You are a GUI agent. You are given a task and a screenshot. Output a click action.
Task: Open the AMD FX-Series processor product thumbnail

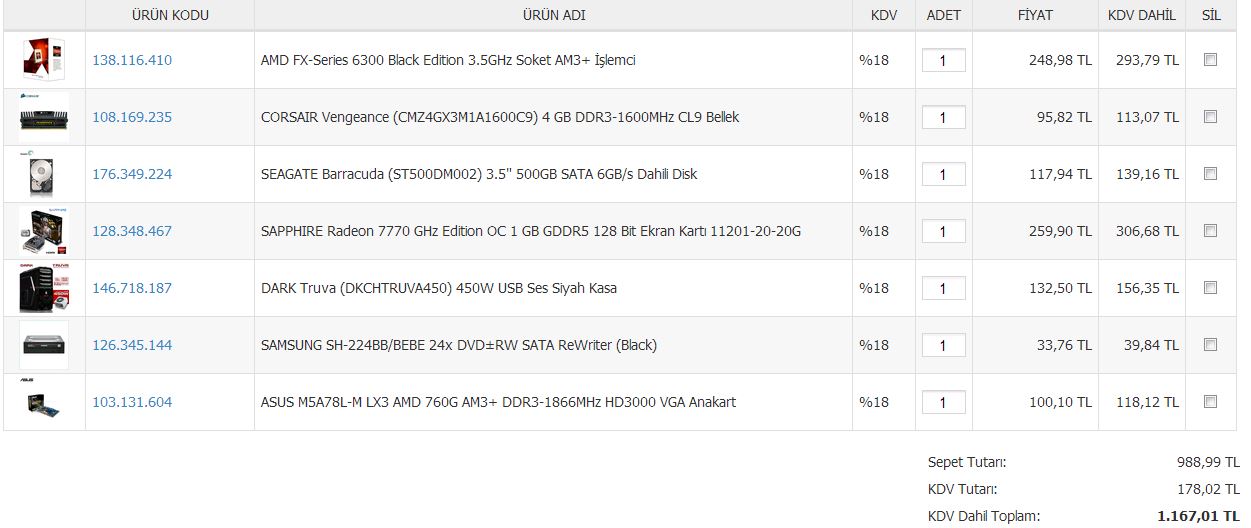click(44, 60)
